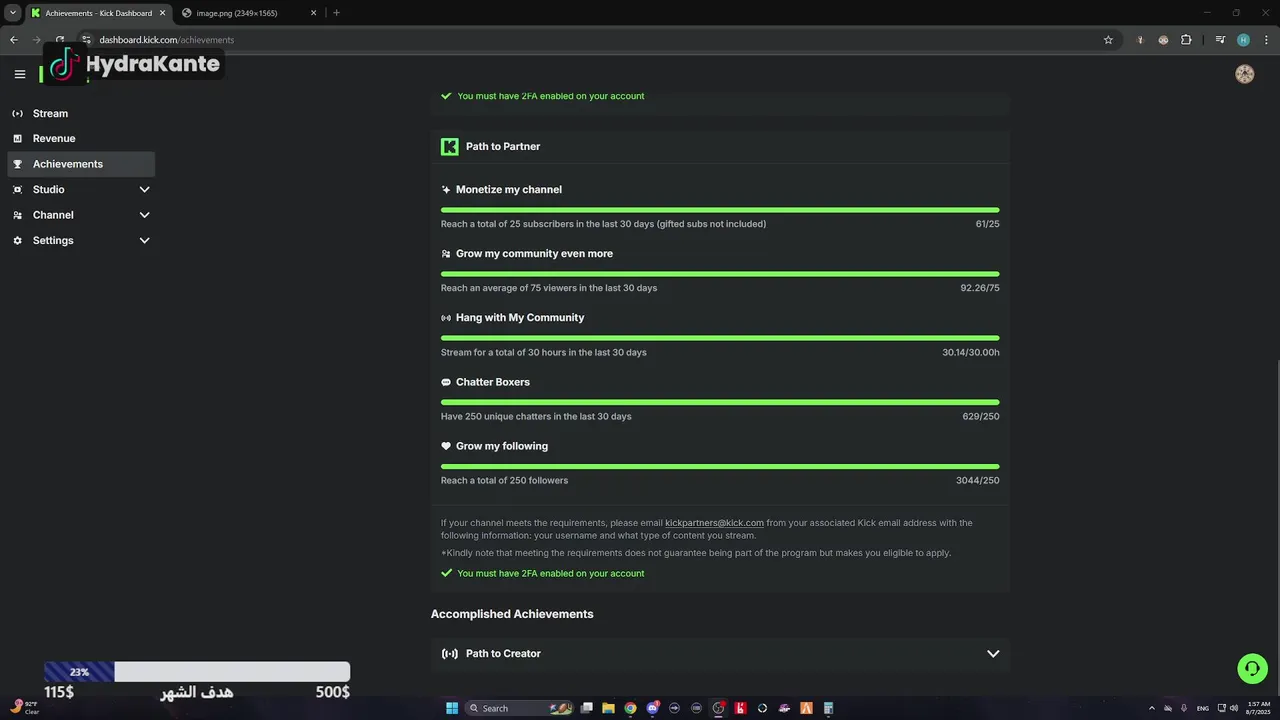1280x720 pixels.
Task: Close the Achievements - Kick Dashboard tab
Action: [162, 13]
